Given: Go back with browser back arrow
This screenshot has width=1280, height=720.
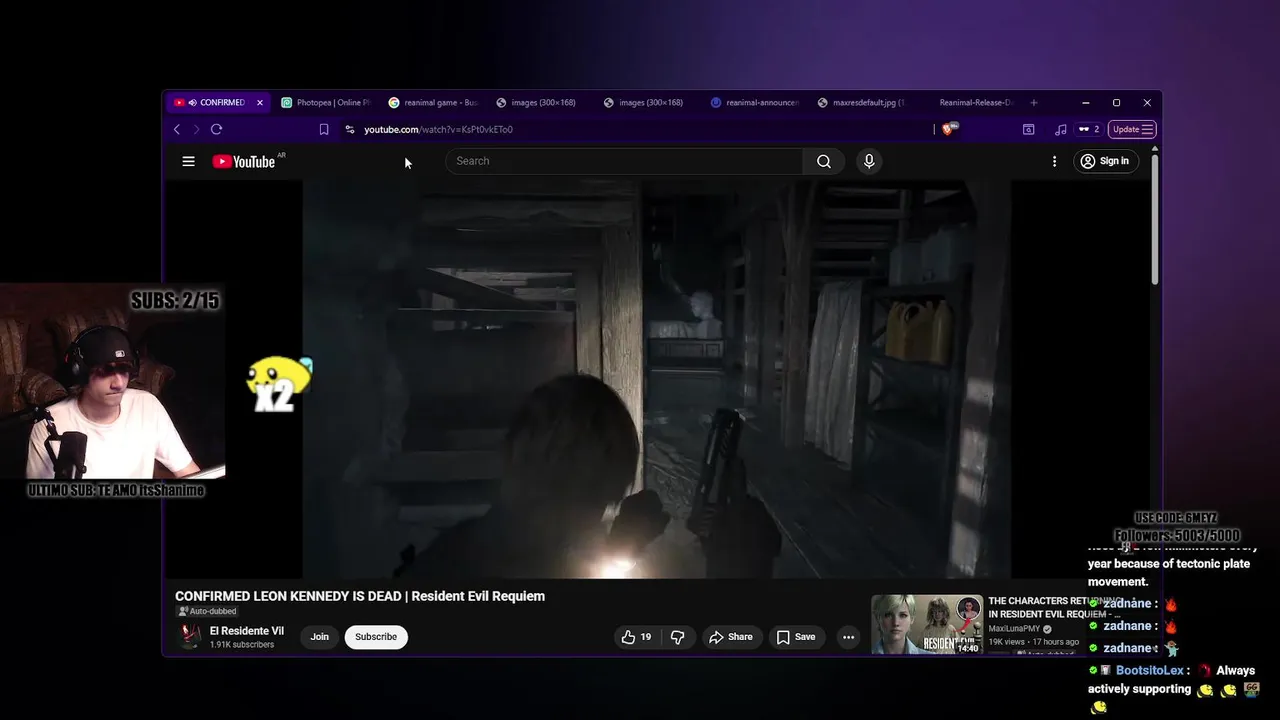Looking at the screenshot, I should [177, 129].
